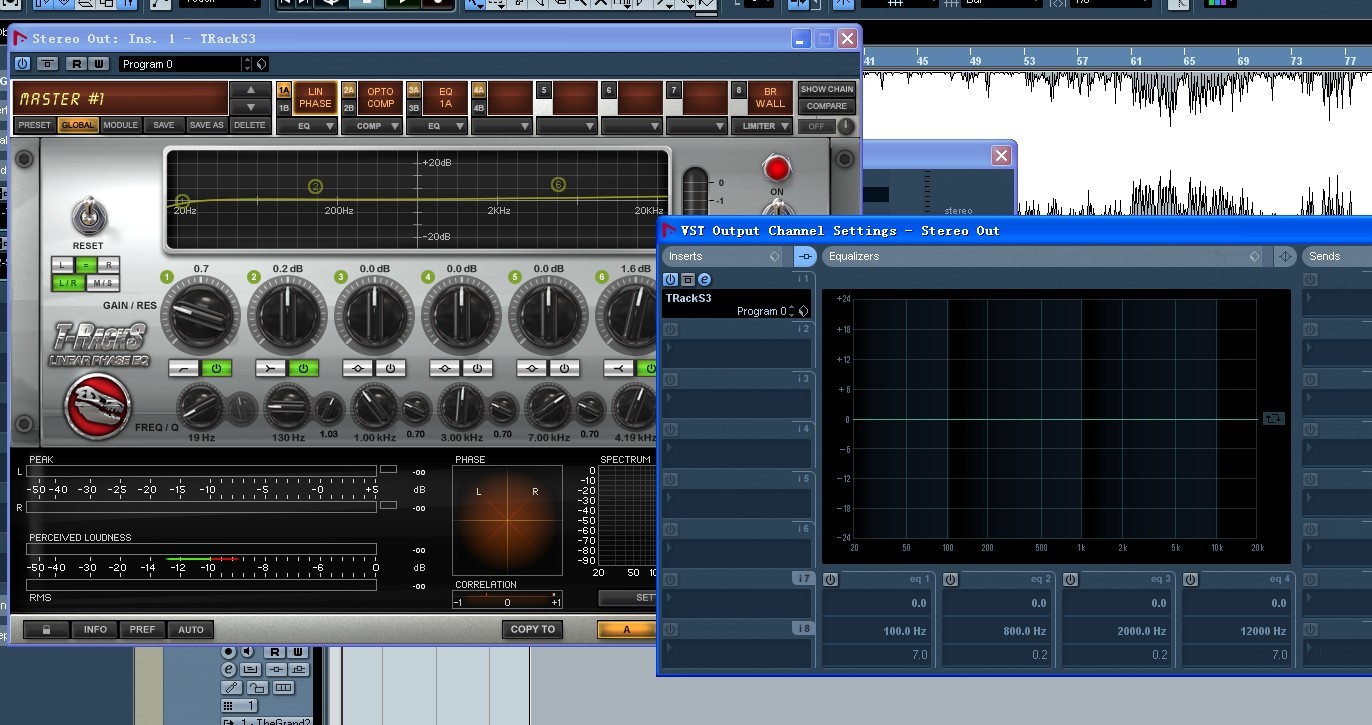Screen dimensions: 1372x725
Task: Select chain slot 3B
Action: [x=414, y=108]
